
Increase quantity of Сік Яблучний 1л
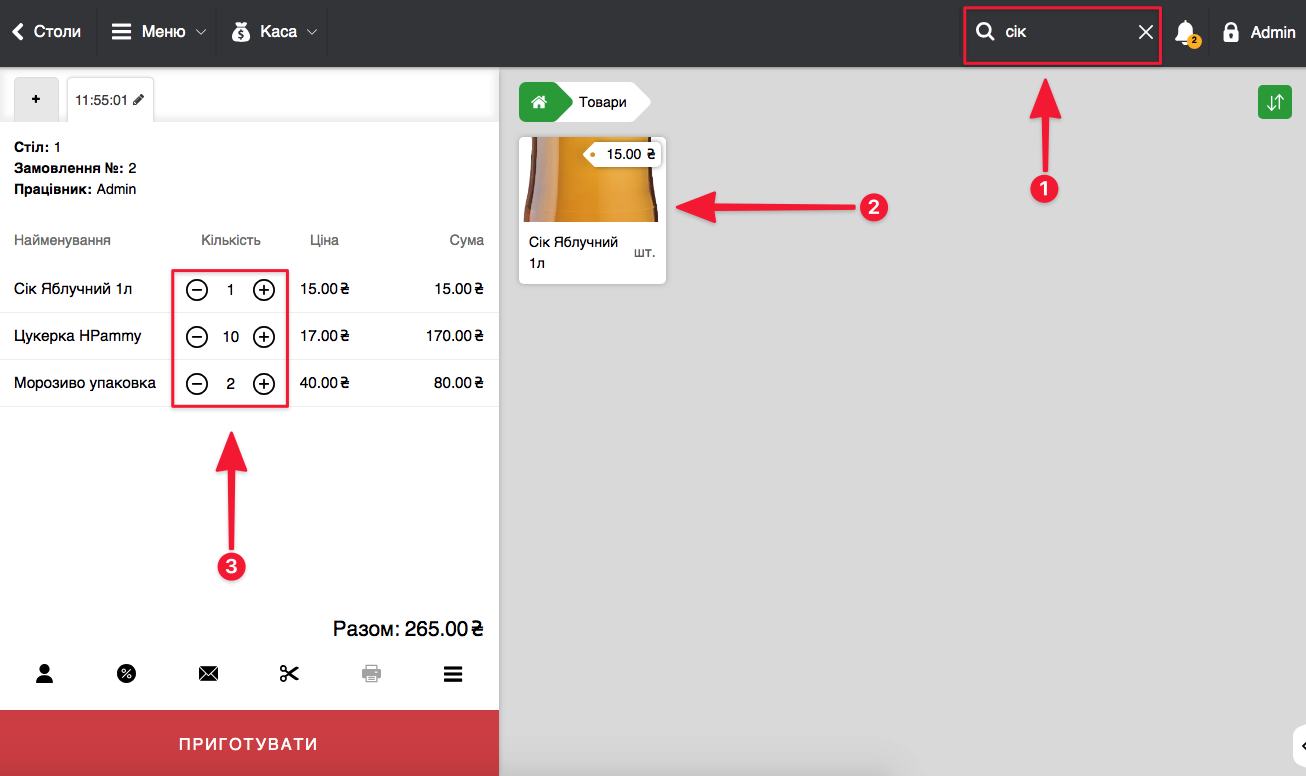coord(264,290)
